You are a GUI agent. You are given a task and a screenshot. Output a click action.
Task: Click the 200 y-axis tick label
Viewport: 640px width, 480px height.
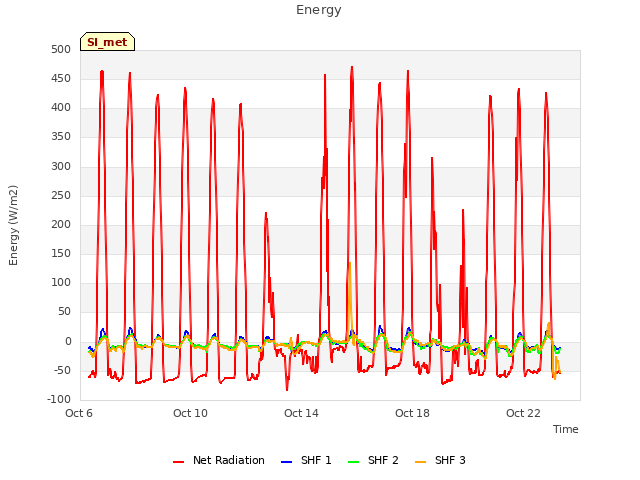[x=61, y=224]
